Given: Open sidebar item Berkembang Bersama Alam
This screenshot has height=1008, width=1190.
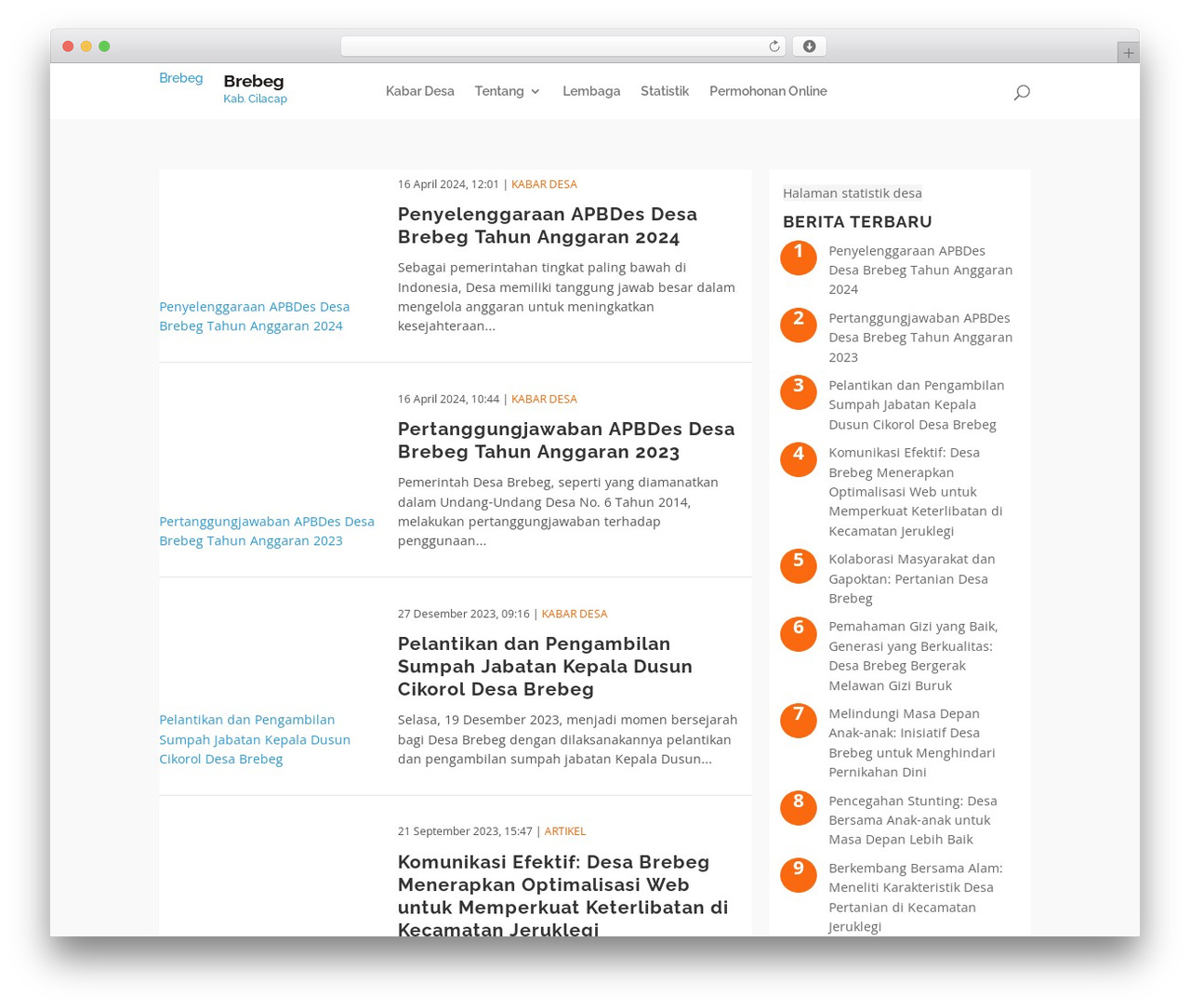Looking at the screenshot, I should click(916, 896).
